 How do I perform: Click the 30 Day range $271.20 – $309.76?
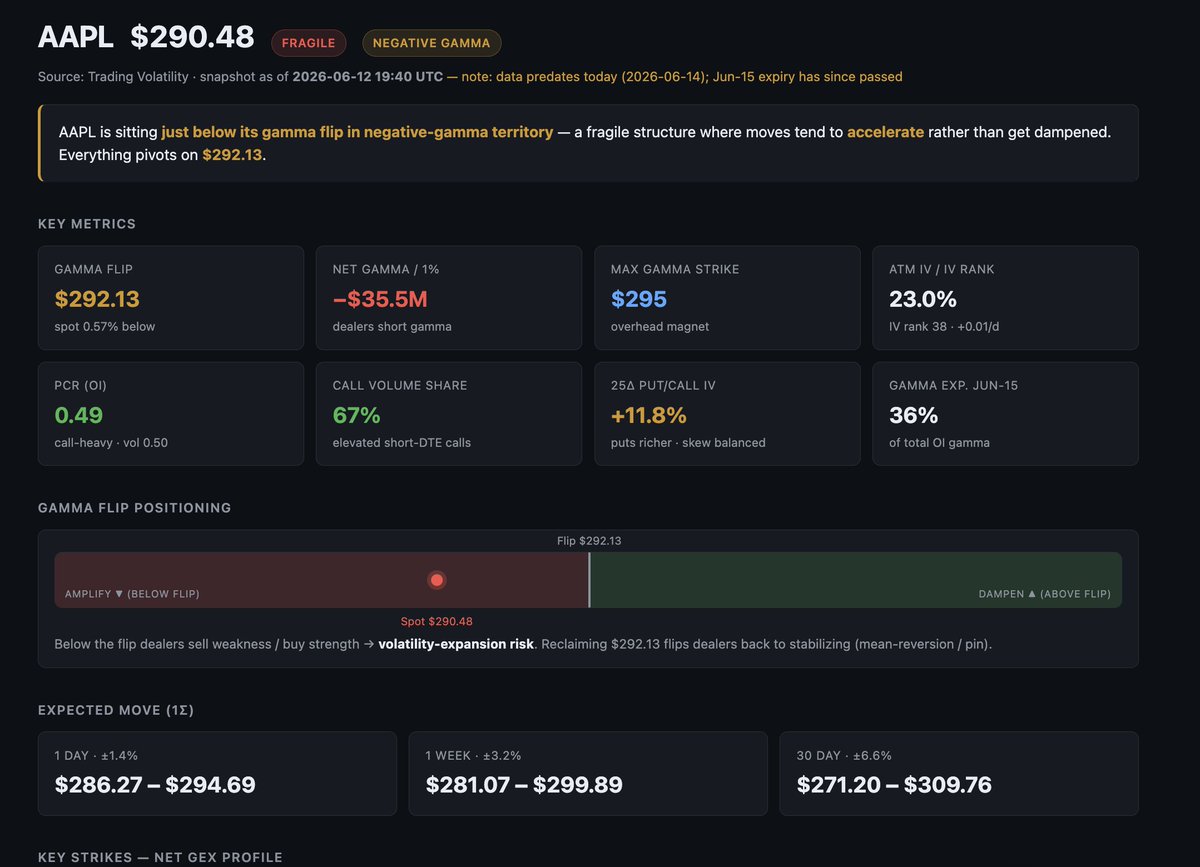[894, 785]
